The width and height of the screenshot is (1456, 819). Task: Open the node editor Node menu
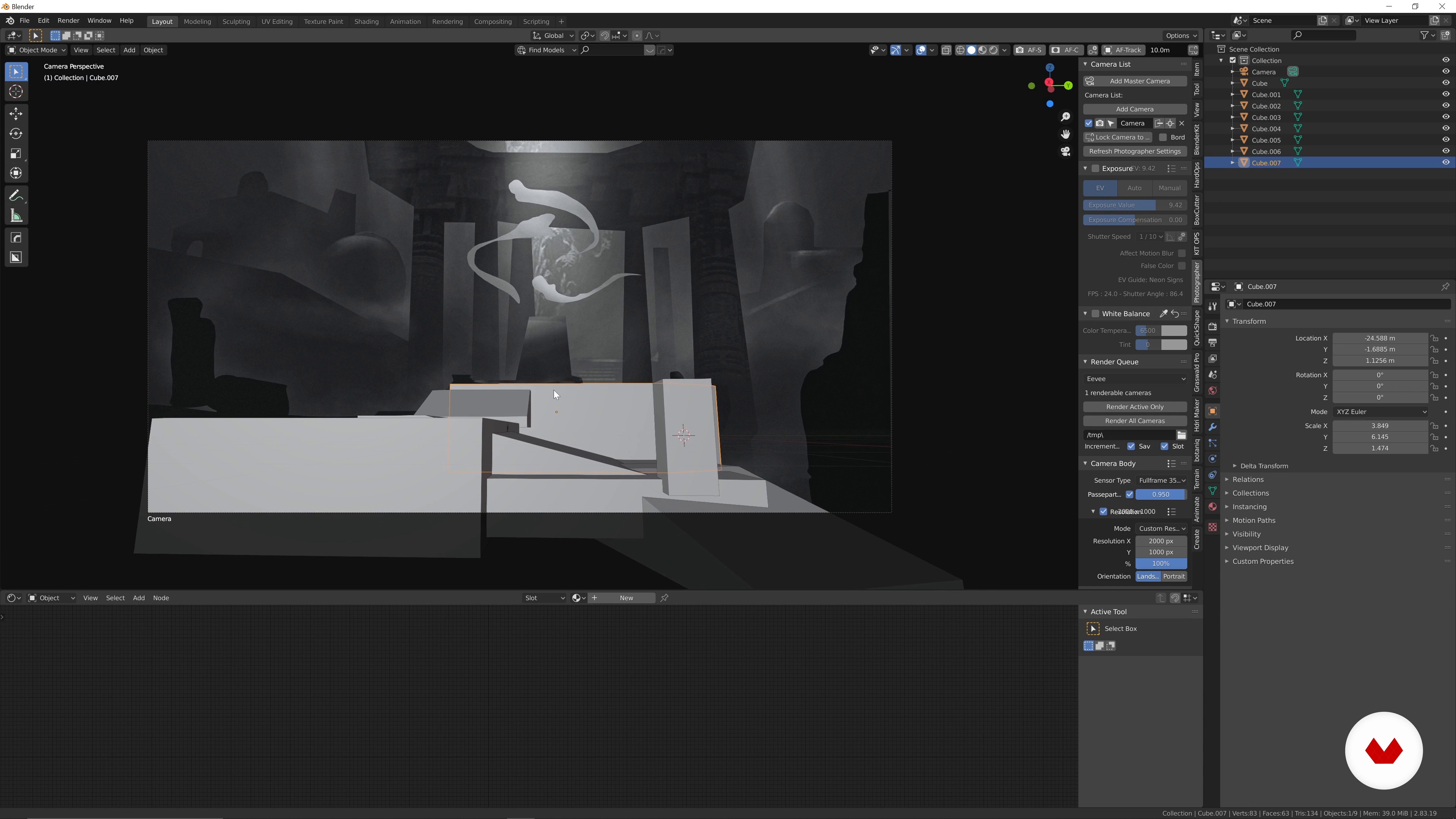pyautogui.click(x=161, y=598)
